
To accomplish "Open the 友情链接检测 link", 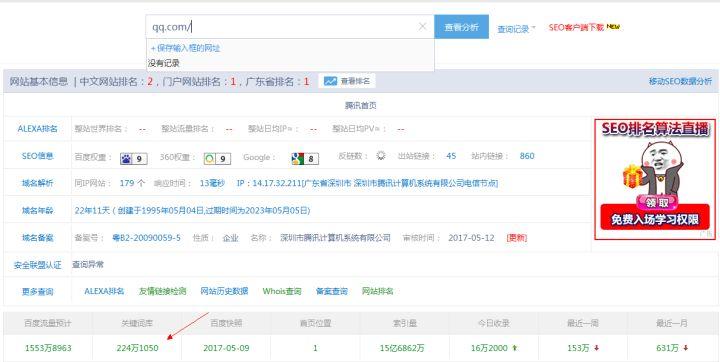I will (163, 291).
